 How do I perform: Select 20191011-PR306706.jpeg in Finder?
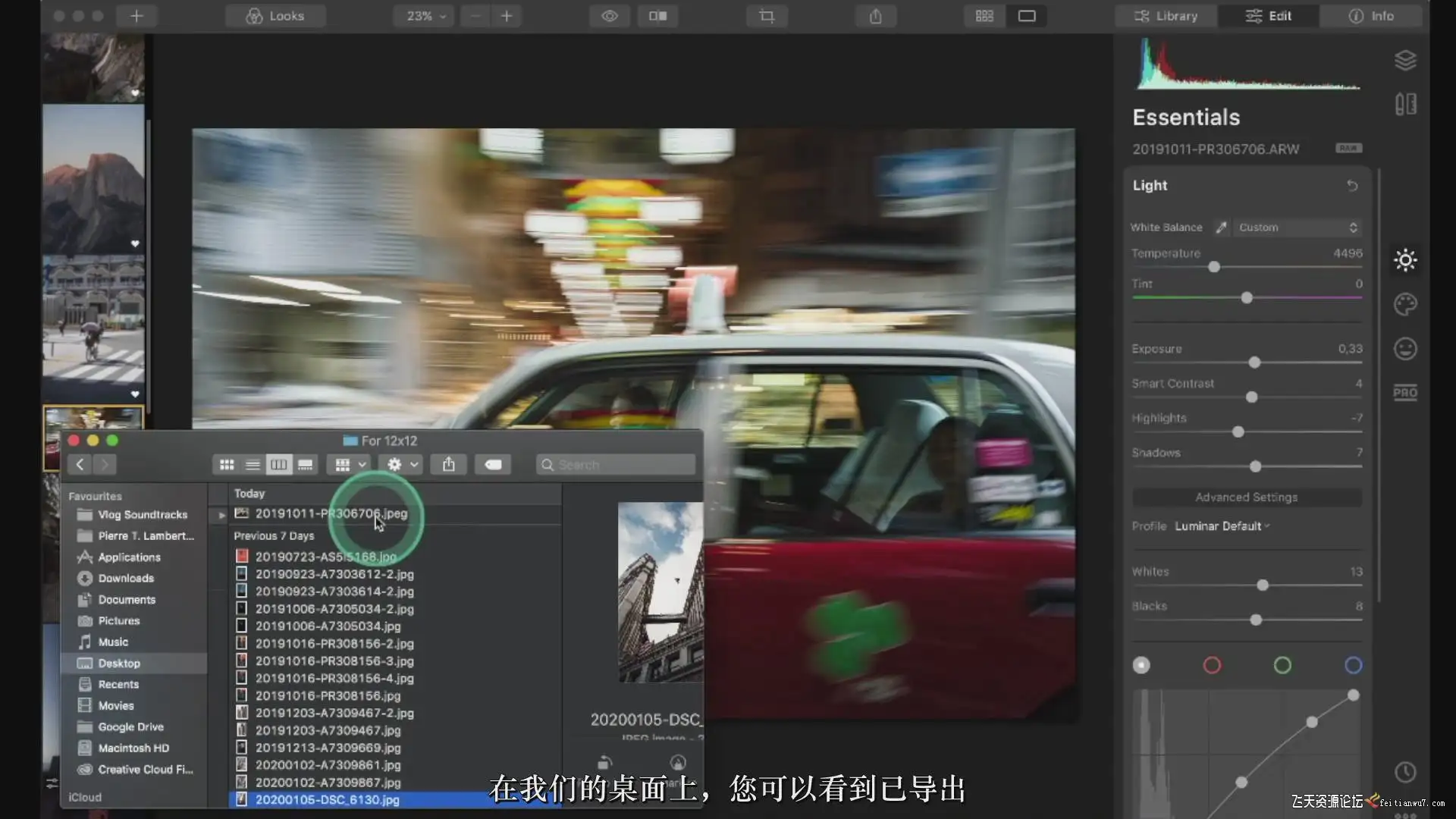click(x=331, y=513)
